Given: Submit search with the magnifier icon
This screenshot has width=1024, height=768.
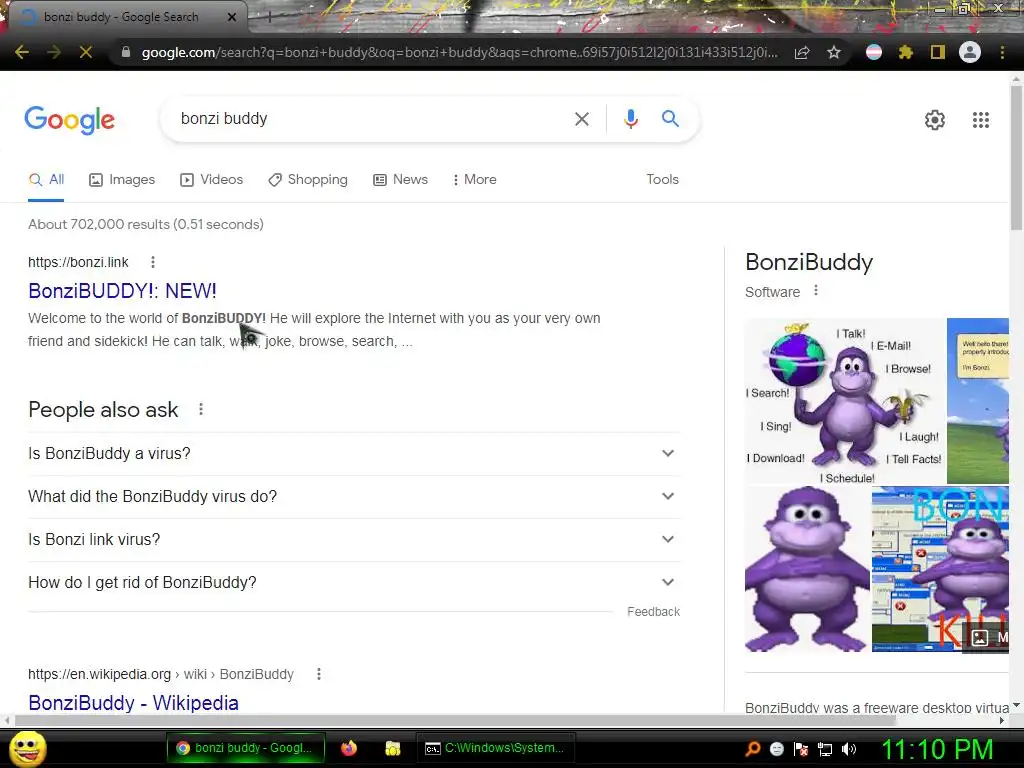Looking at the screenshot, I should coord(670,119).
